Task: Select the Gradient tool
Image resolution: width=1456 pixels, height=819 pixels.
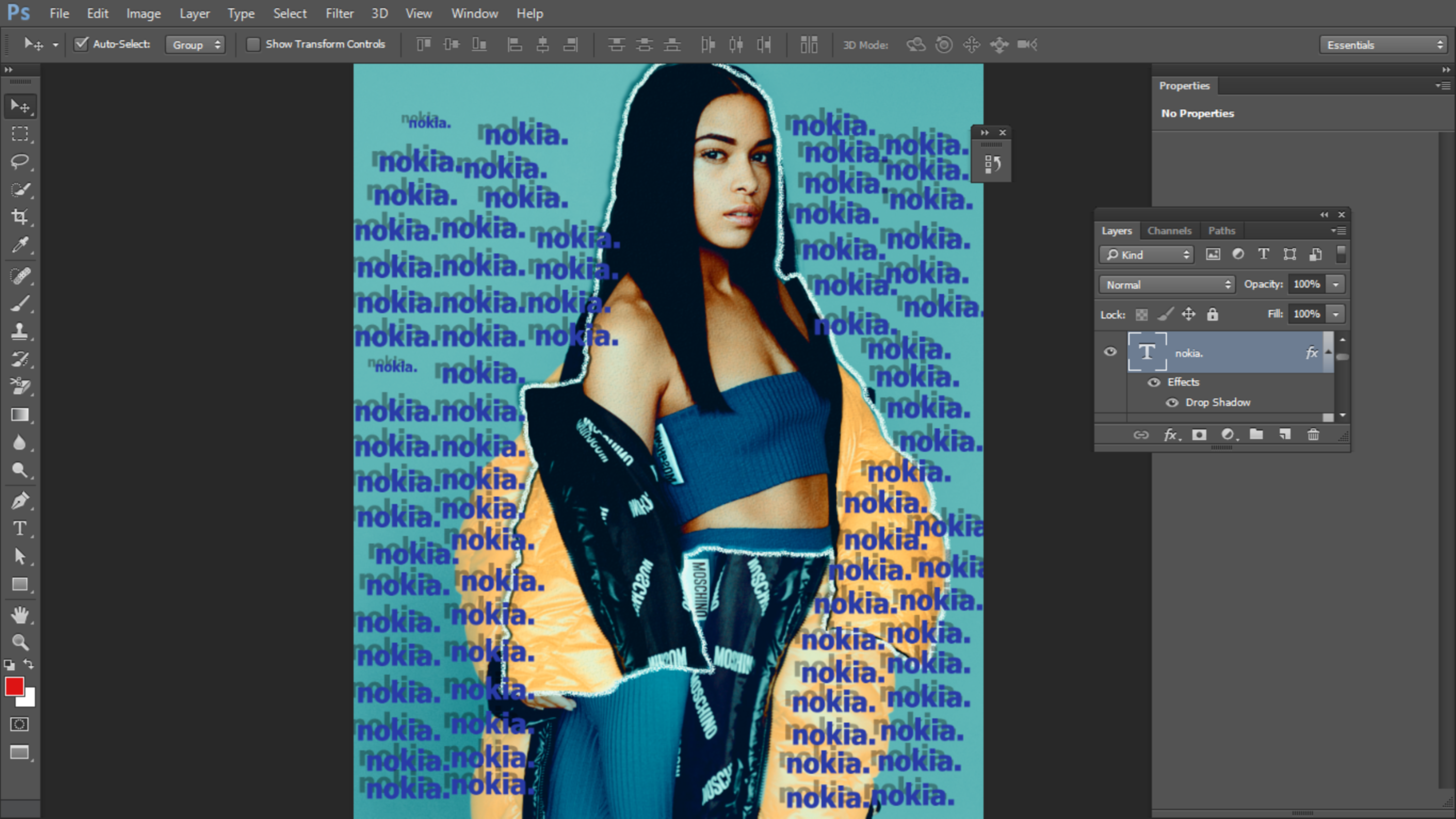Action: 20,415
